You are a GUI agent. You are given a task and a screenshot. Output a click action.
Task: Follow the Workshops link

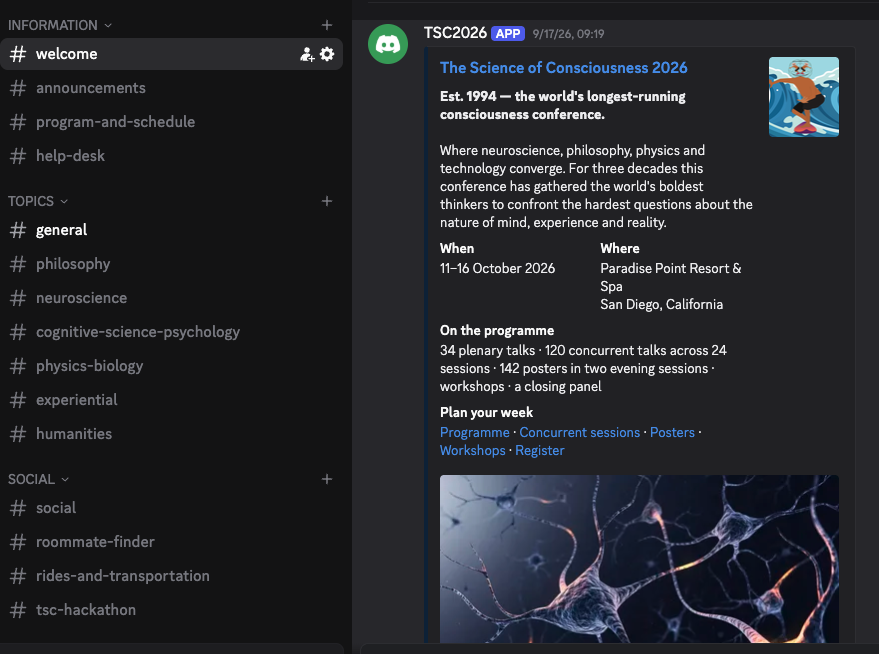pos(473,451)
